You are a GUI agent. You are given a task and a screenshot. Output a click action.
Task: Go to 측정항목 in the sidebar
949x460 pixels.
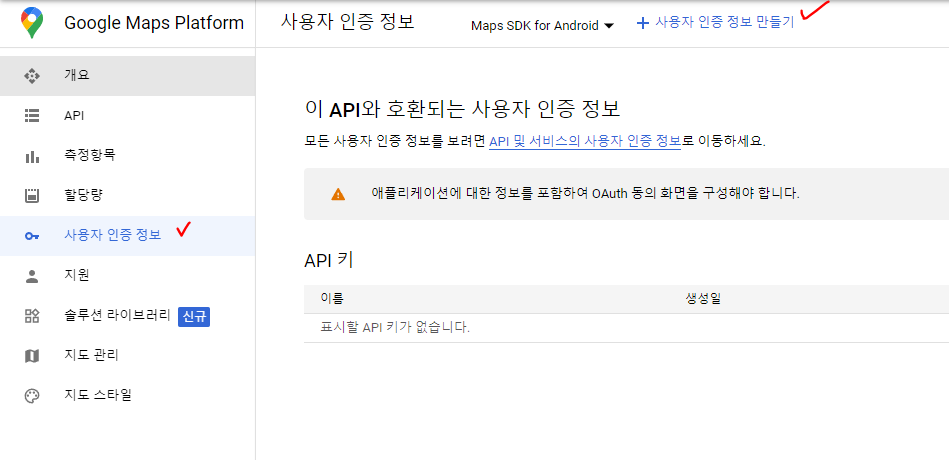(x=128, y=156)
